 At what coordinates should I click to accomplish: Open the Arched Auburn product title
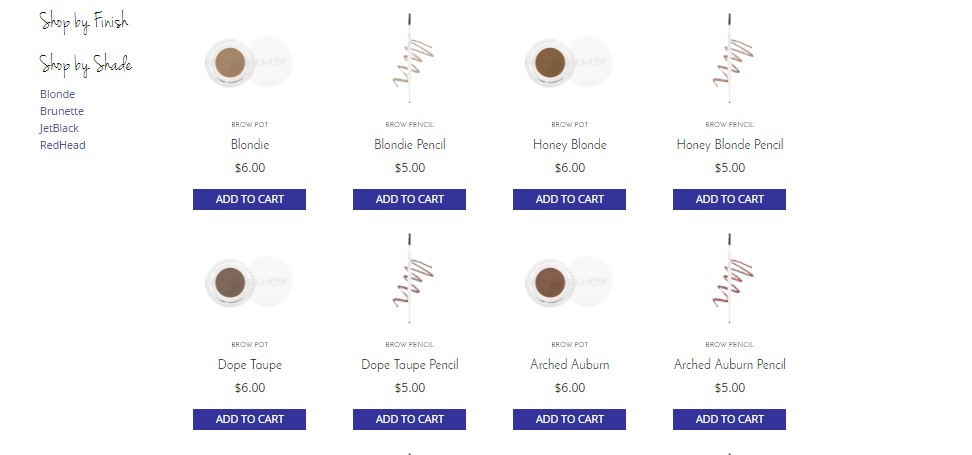point(569,365)
